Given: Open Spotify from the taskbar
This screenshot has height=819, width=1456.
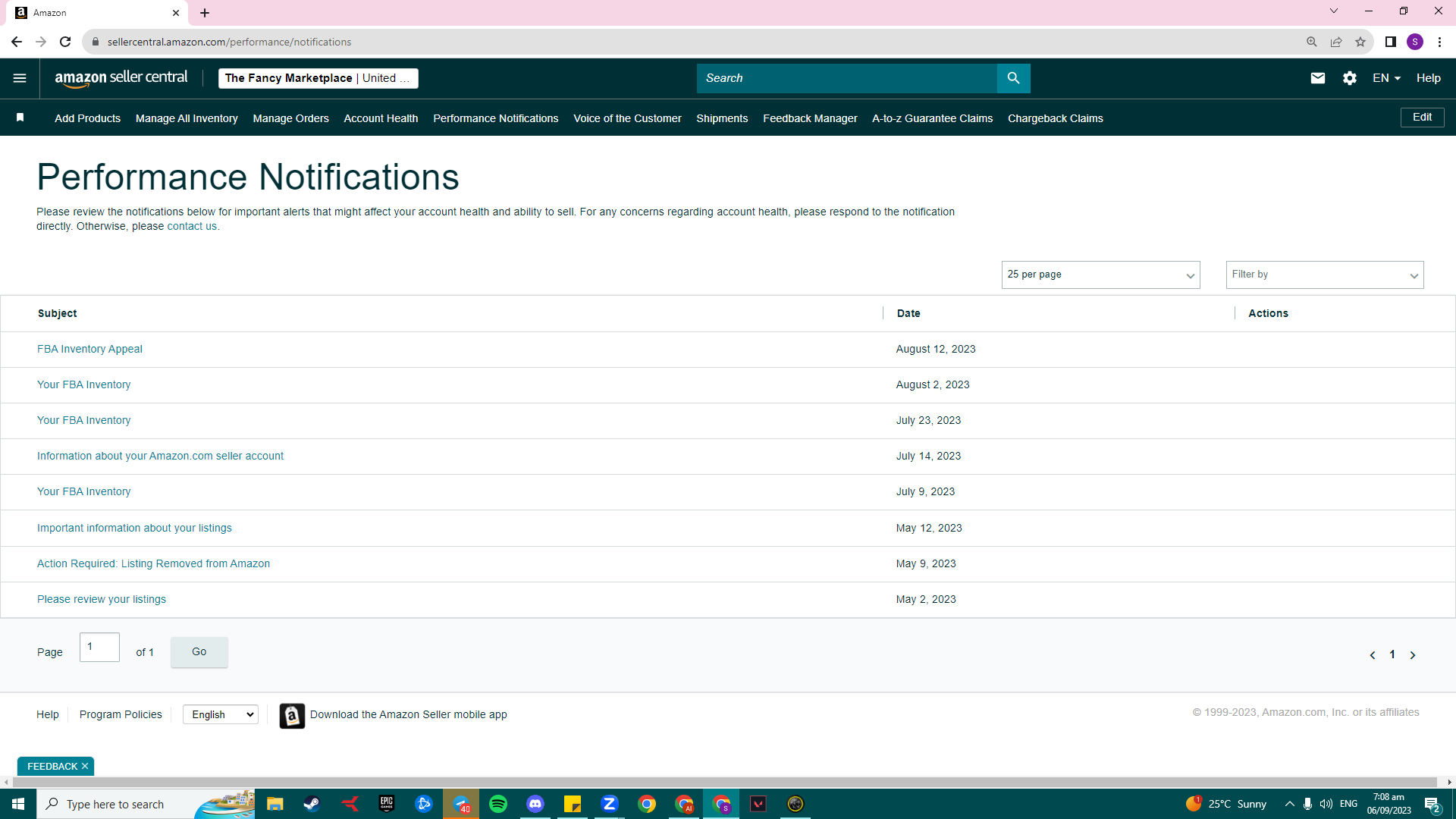Looking at the screenshot, I should (498, 804).
